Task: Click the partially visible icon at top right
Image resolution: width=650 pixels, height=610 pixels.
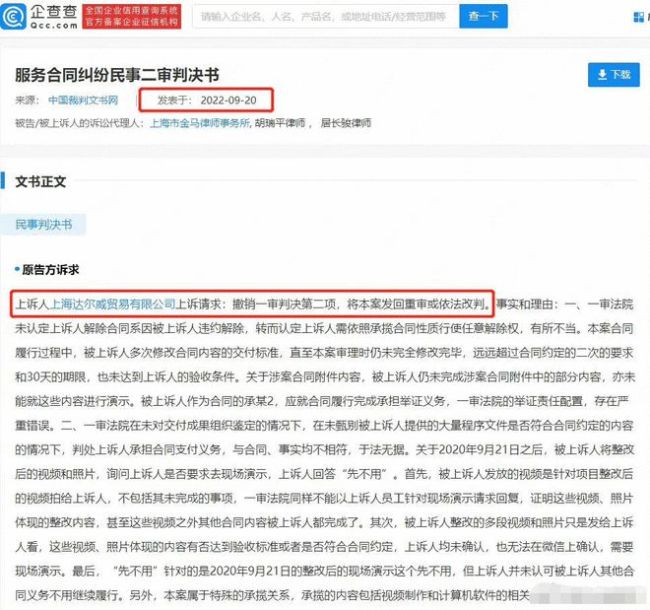Action: [640, 17]
